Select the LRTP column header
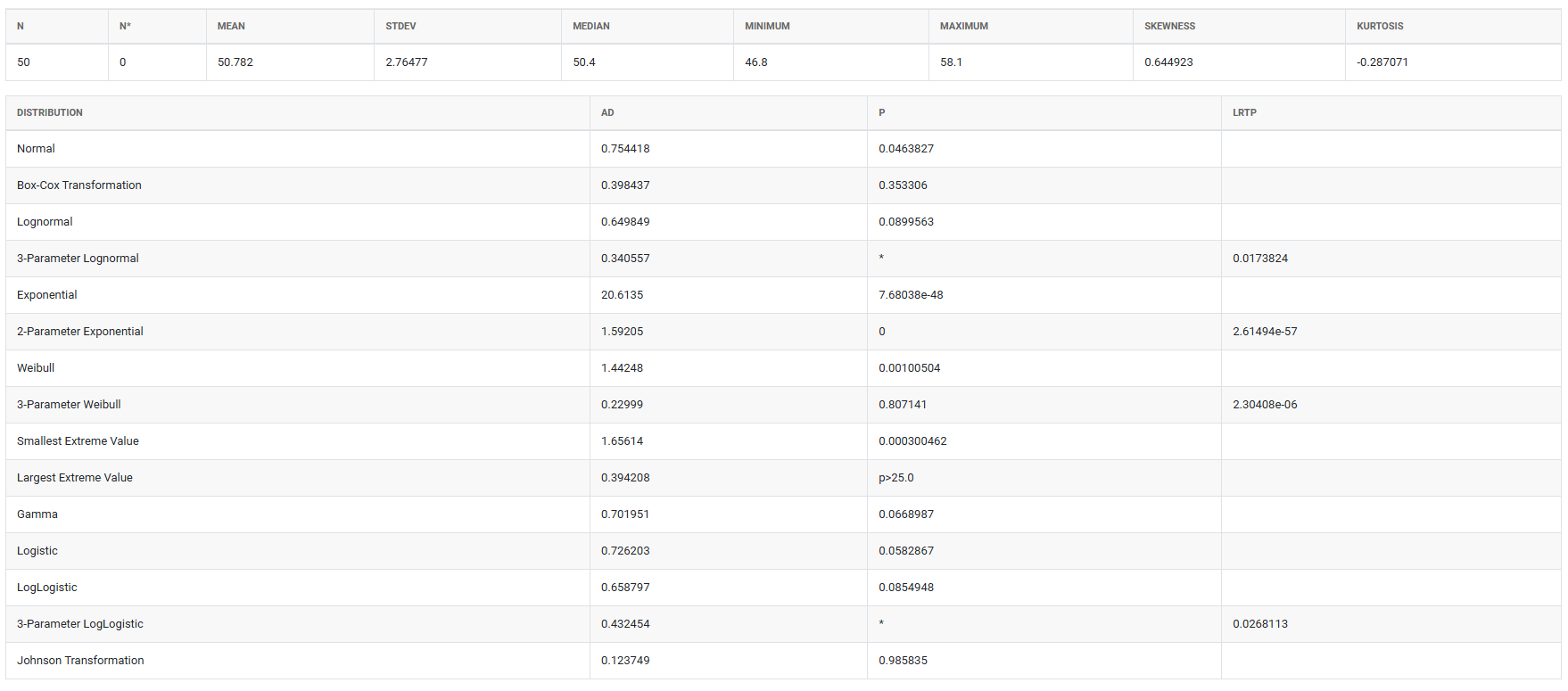This screenshot has height=691, width=1568. pyautogui.click(x=1244, y=112)
